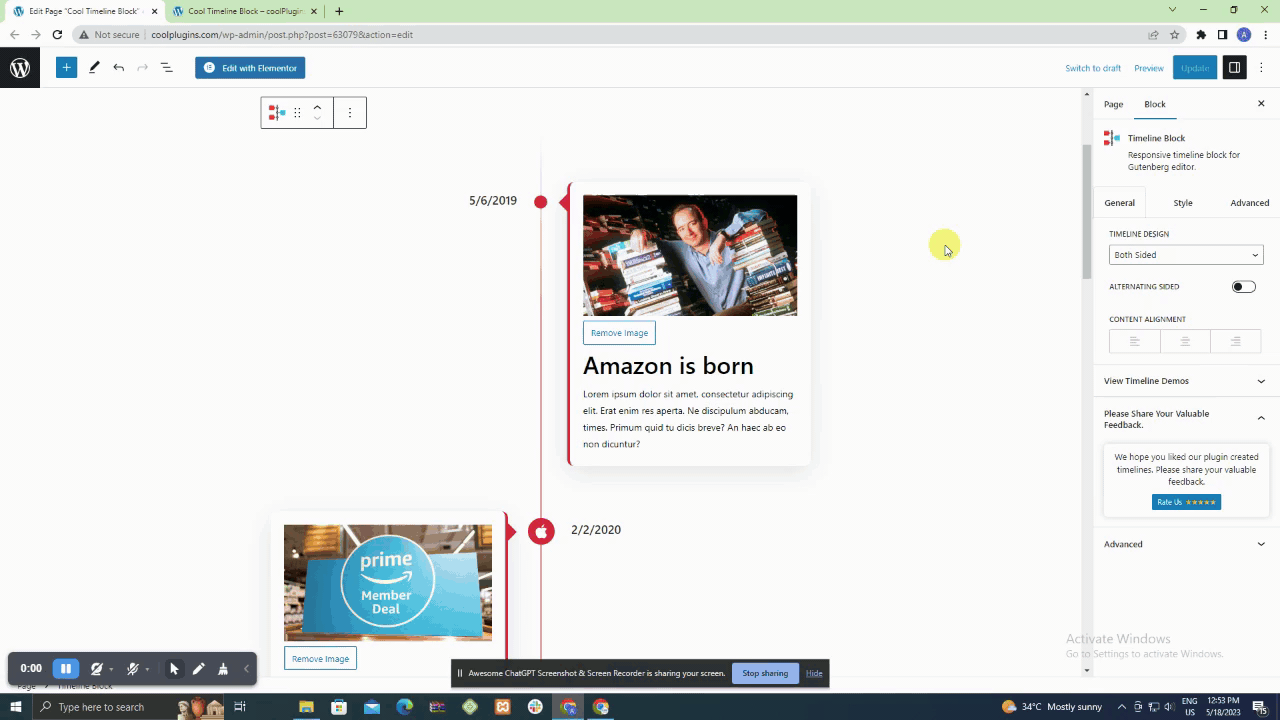Click the blue block inserter plus button
The image size is (1280, 720).
pyautogui.click(x=66, y=68)
